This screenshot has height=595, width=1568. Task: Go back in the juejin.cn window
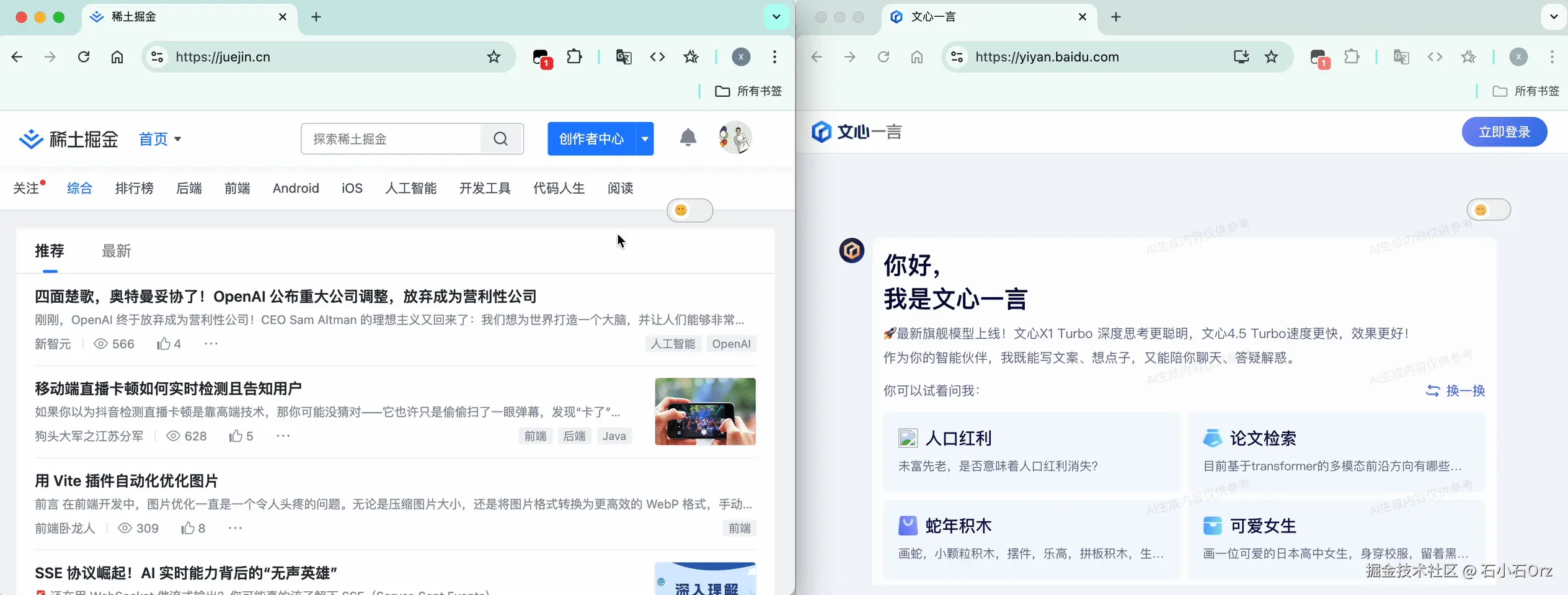pos(17,57)
